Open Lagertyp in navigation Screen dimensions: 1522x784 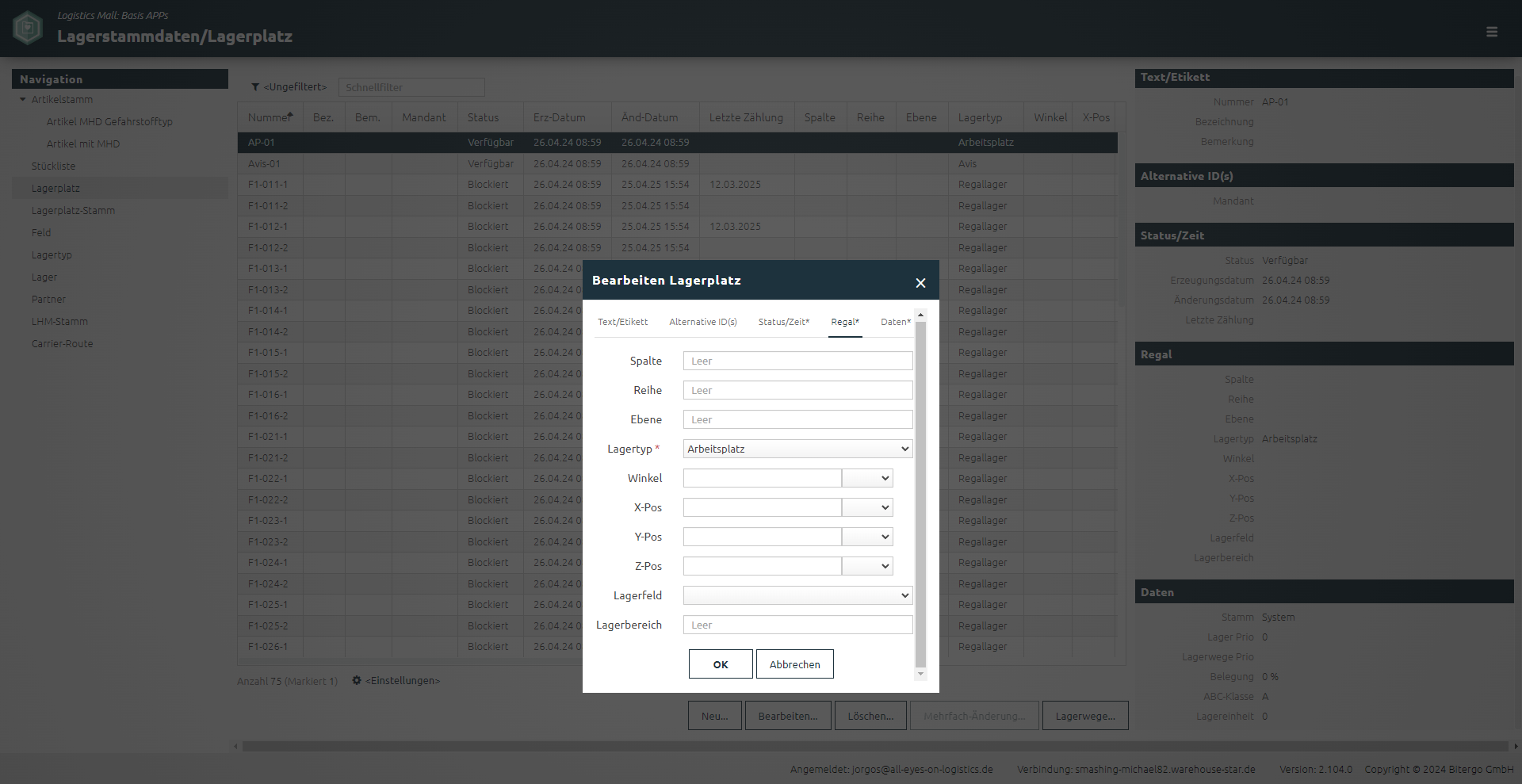coord(52,255)
